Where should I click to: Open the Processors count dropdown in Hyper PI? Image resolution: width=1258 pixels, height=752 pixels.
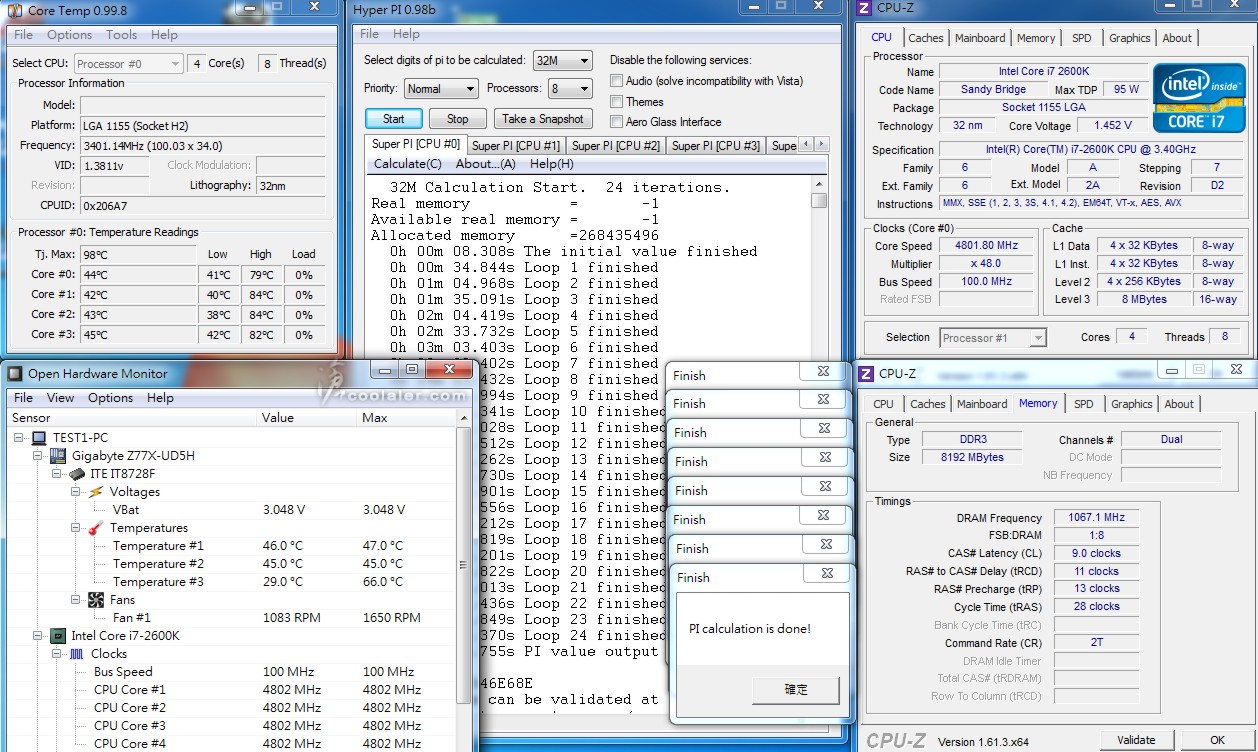[x=570, y=89]
